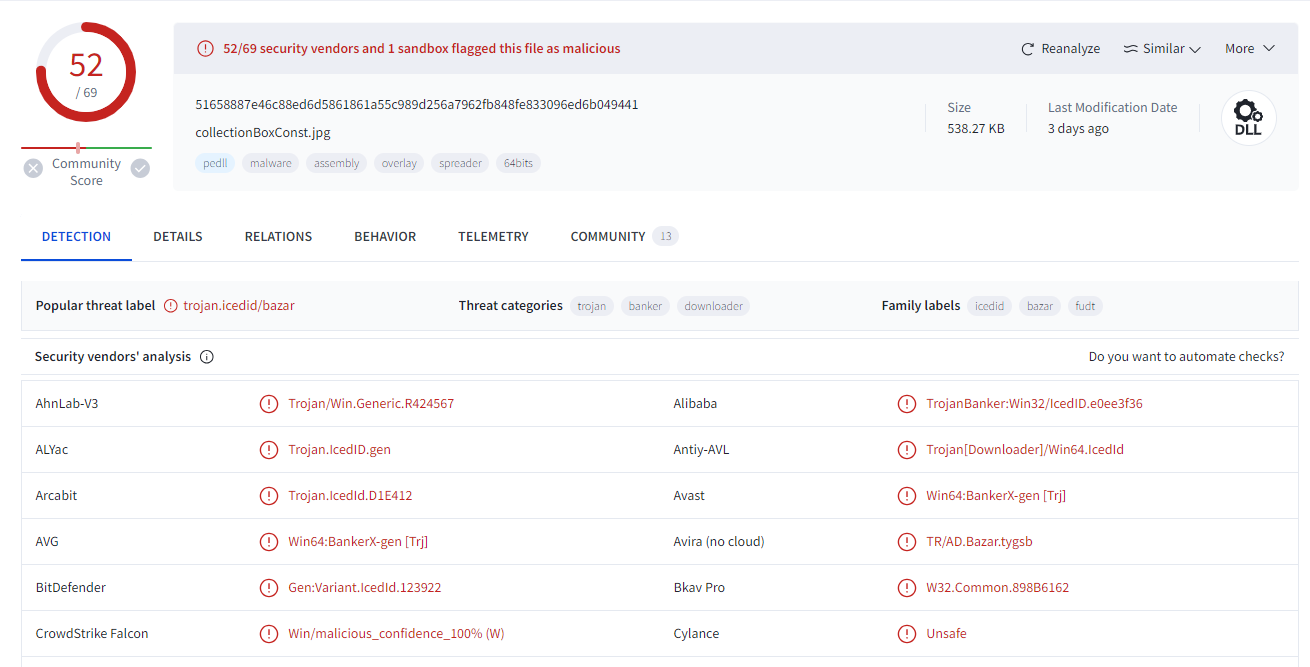Switch to the DETAILS tab

(178, 237)
